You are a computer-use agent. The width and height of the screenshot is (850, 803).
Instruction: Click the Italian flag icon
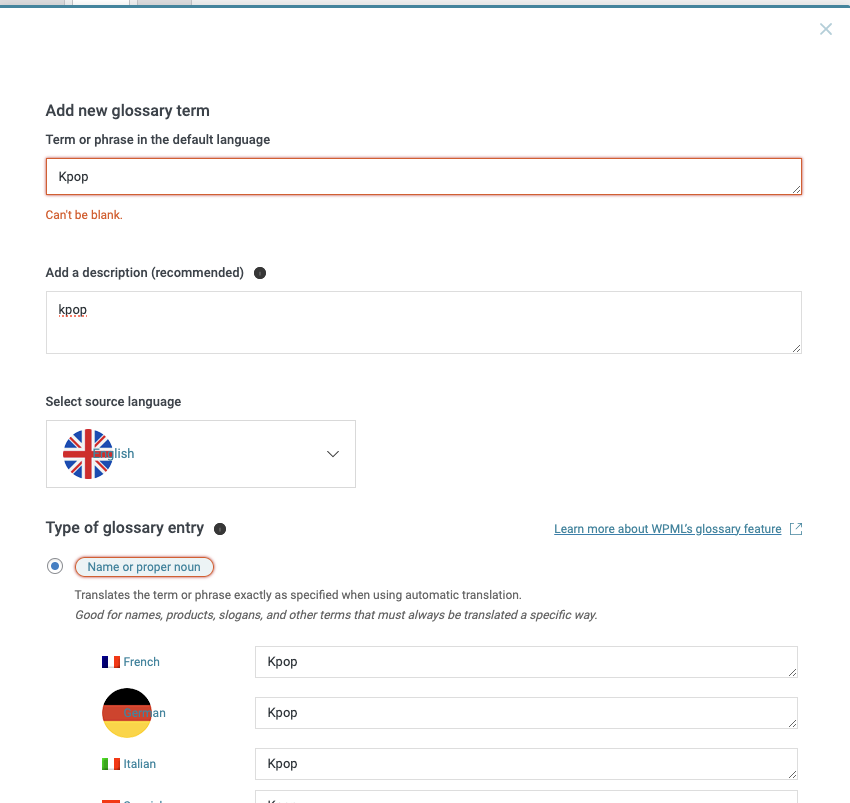(111, 764)
